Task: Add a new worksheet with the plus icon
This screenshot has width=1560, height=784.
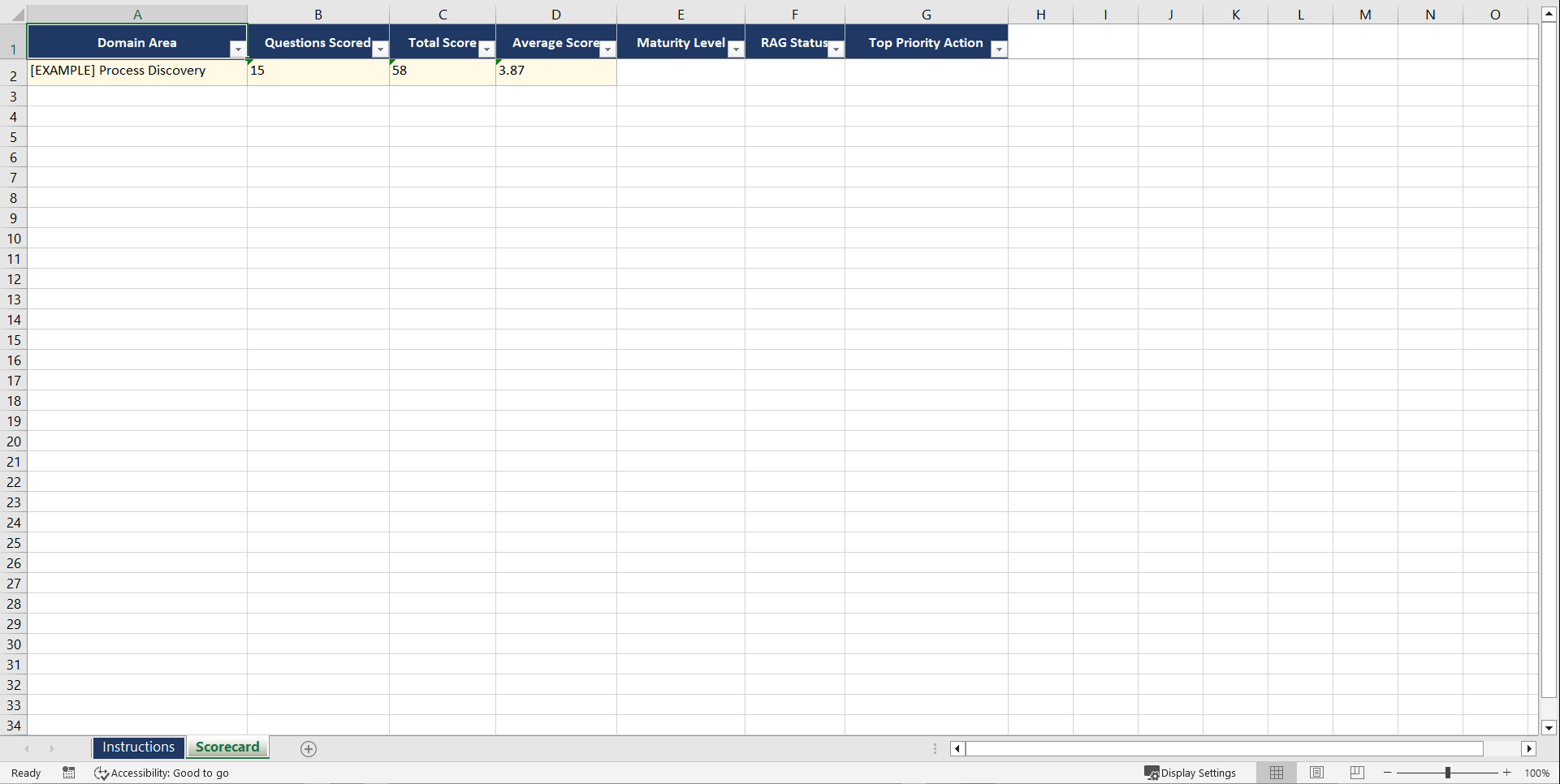Action: pos(308,748)
